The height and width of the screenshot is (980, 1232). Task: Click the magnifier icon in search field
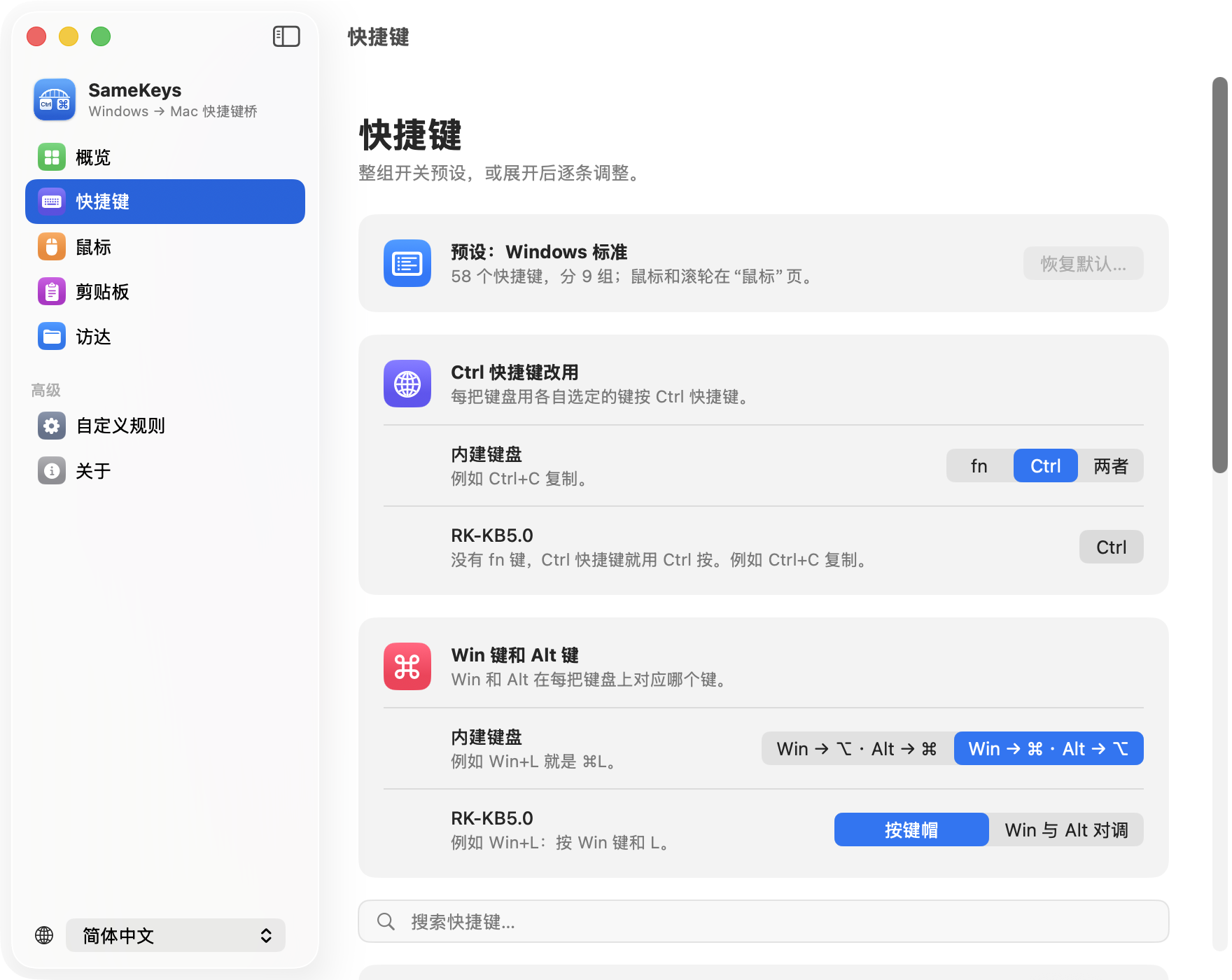(386, 921)
